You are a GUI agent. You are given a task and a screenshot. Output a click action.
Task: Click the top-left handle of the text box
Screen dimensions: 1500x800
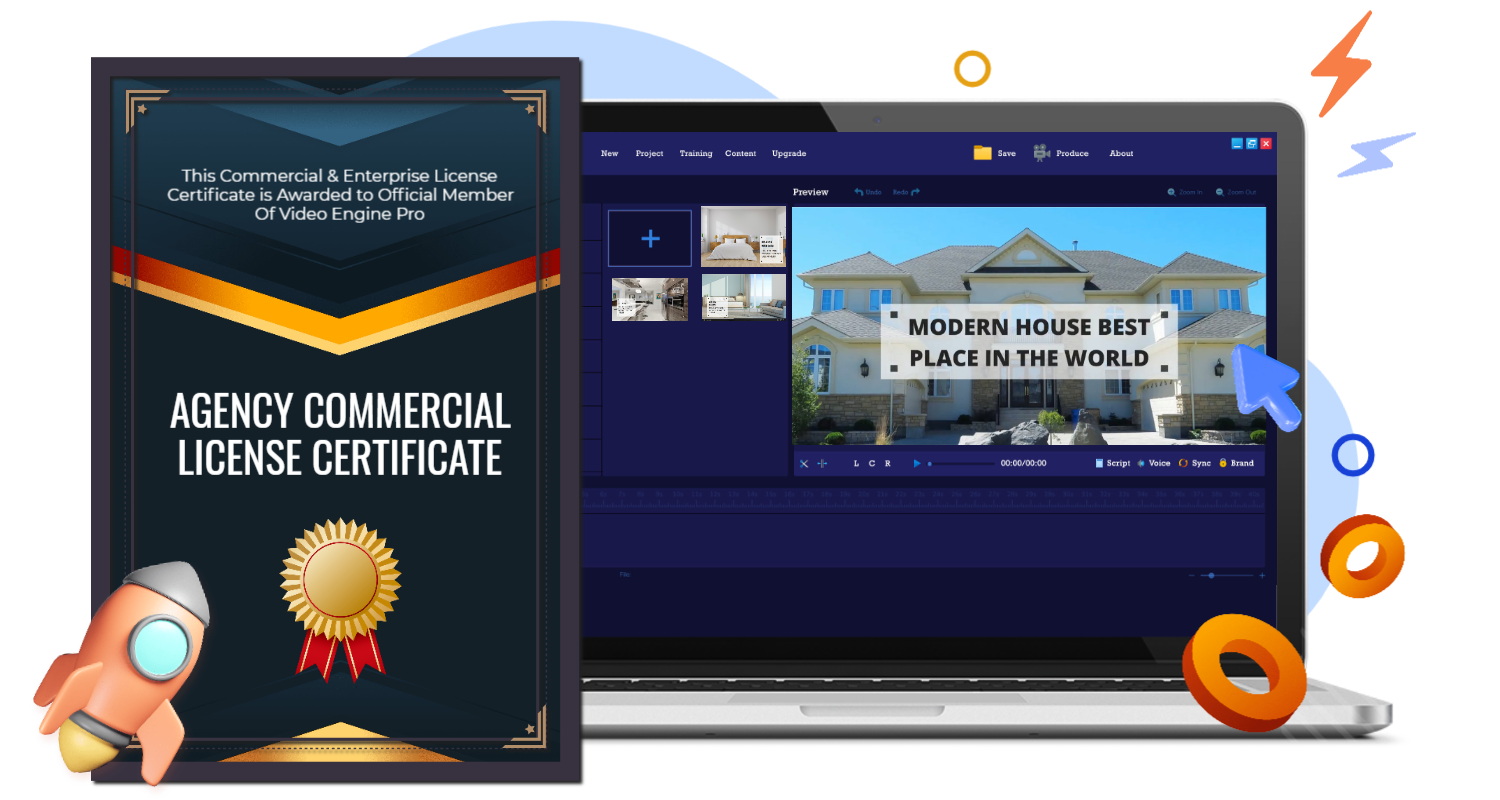pos(893,315)
